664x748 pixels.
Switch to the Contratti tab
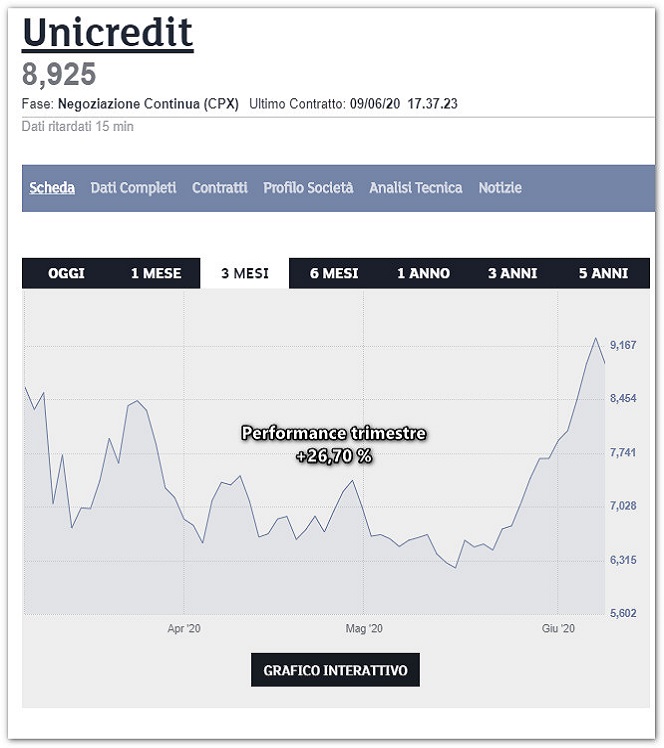tap(220, 188)
